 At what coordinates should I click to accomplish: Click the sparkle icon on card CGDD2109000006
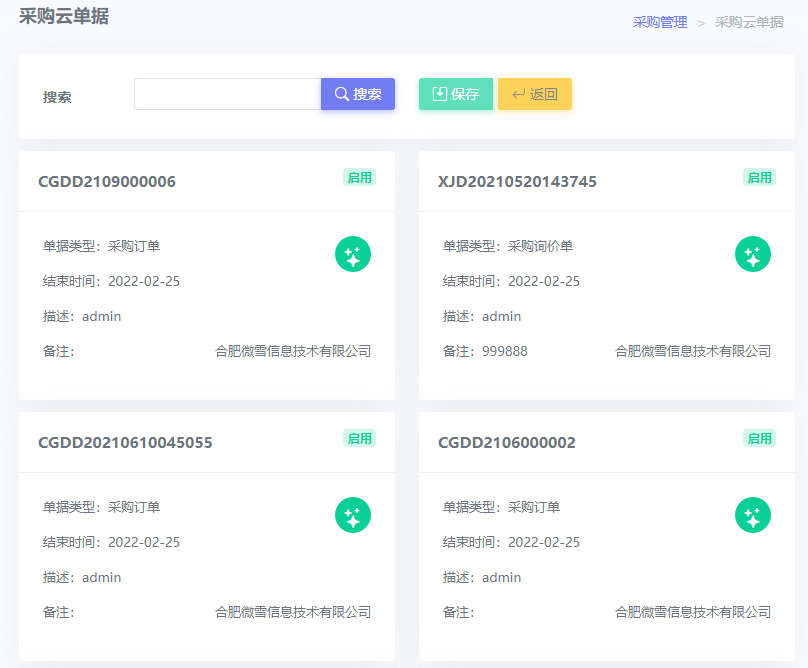(x=353, y=254)
